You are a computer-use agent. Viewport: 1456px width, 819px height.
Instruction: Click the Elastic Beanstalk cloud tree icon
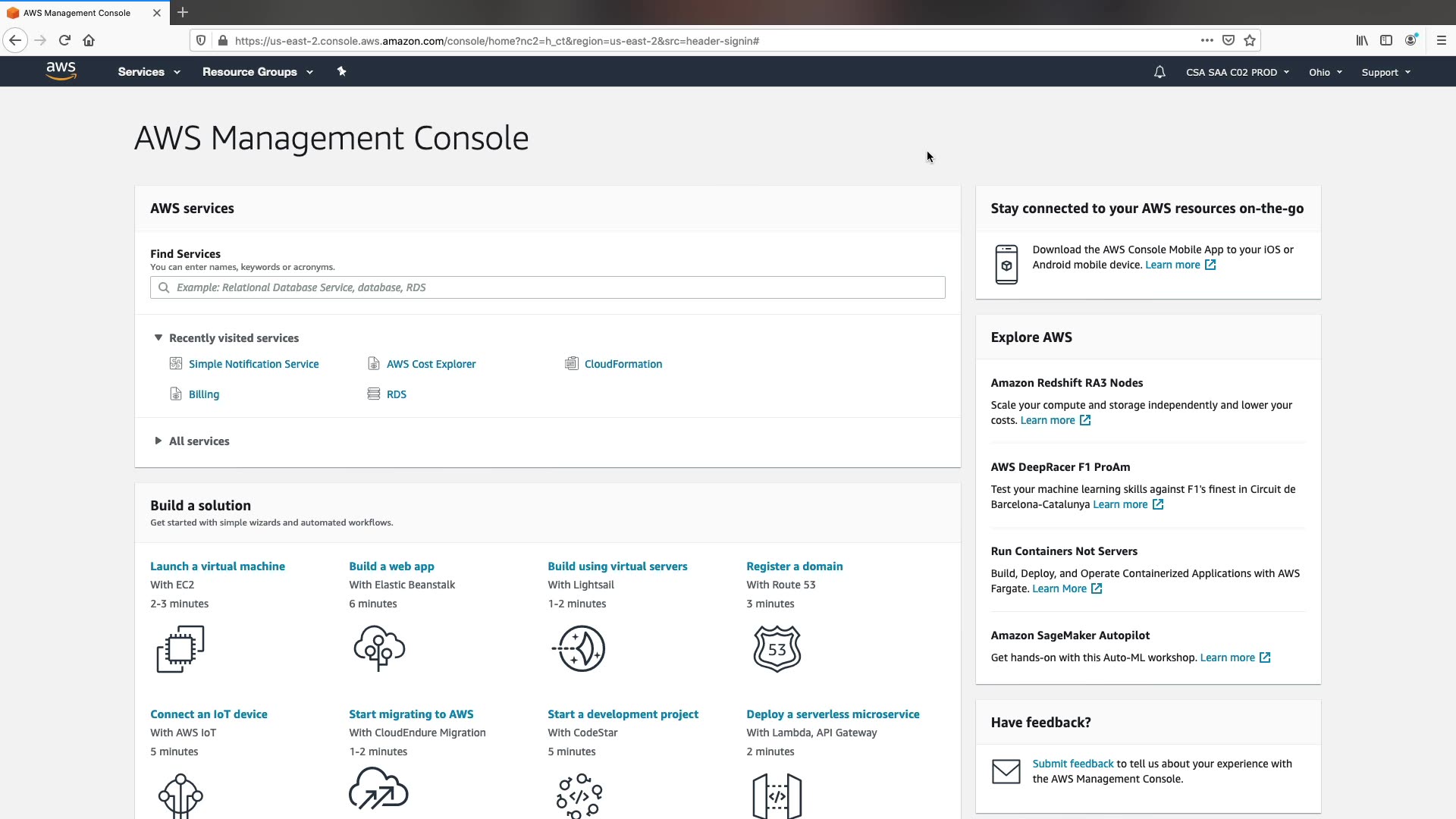pyautogui.click(x=379, y=648)
